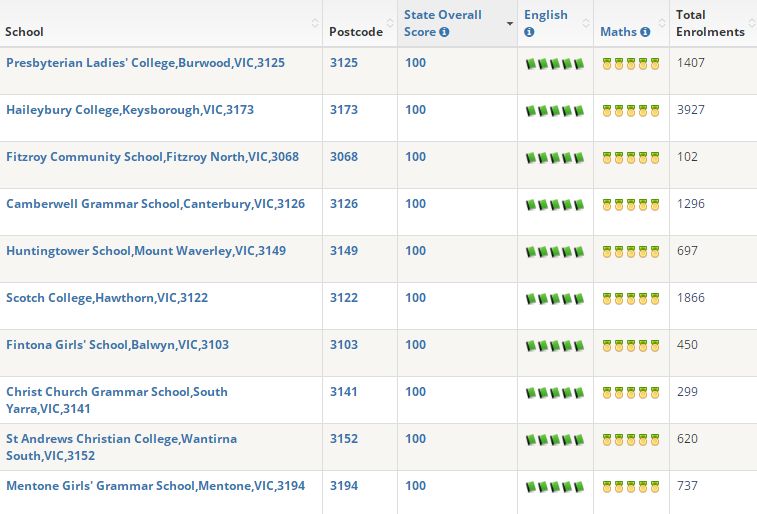The image size is (757, 514).
Task: Click score 100 for Haileybury College
Action: (415, 110)
